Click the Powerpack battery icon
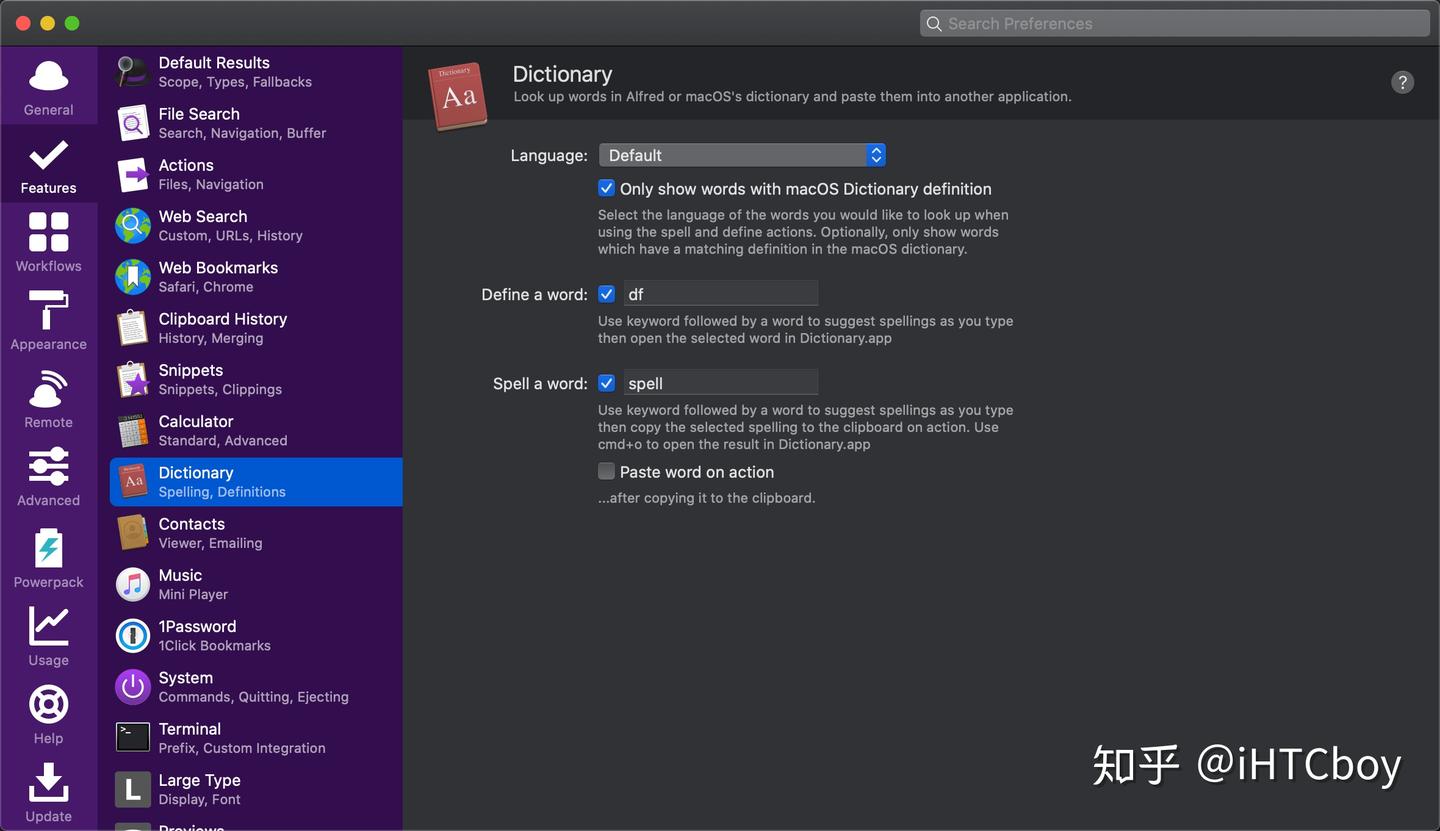Image resolution: width=1440 pixels, height=831 pixels. [48, 549]
